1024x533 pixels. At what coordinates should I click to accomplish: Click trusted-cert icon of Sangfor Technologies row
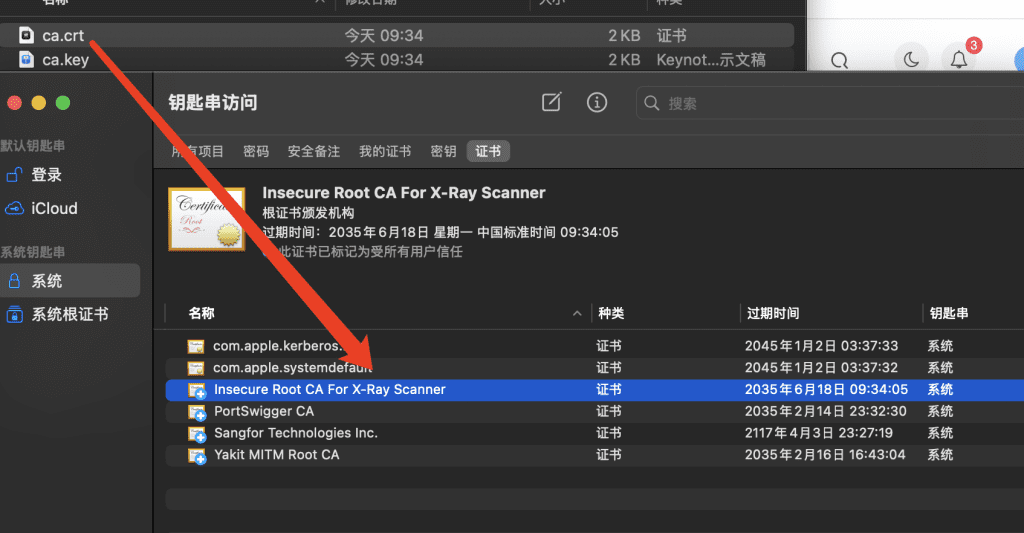(x=197, y=434)
